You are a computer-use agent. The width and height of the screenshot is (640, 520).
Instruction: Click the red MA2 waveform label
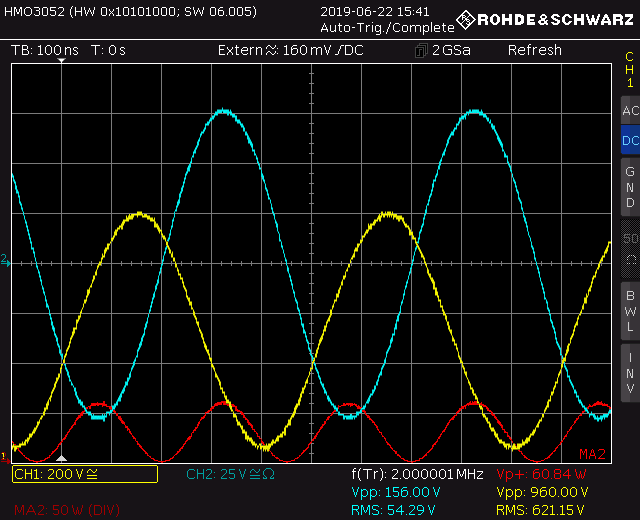coord(593,455)
